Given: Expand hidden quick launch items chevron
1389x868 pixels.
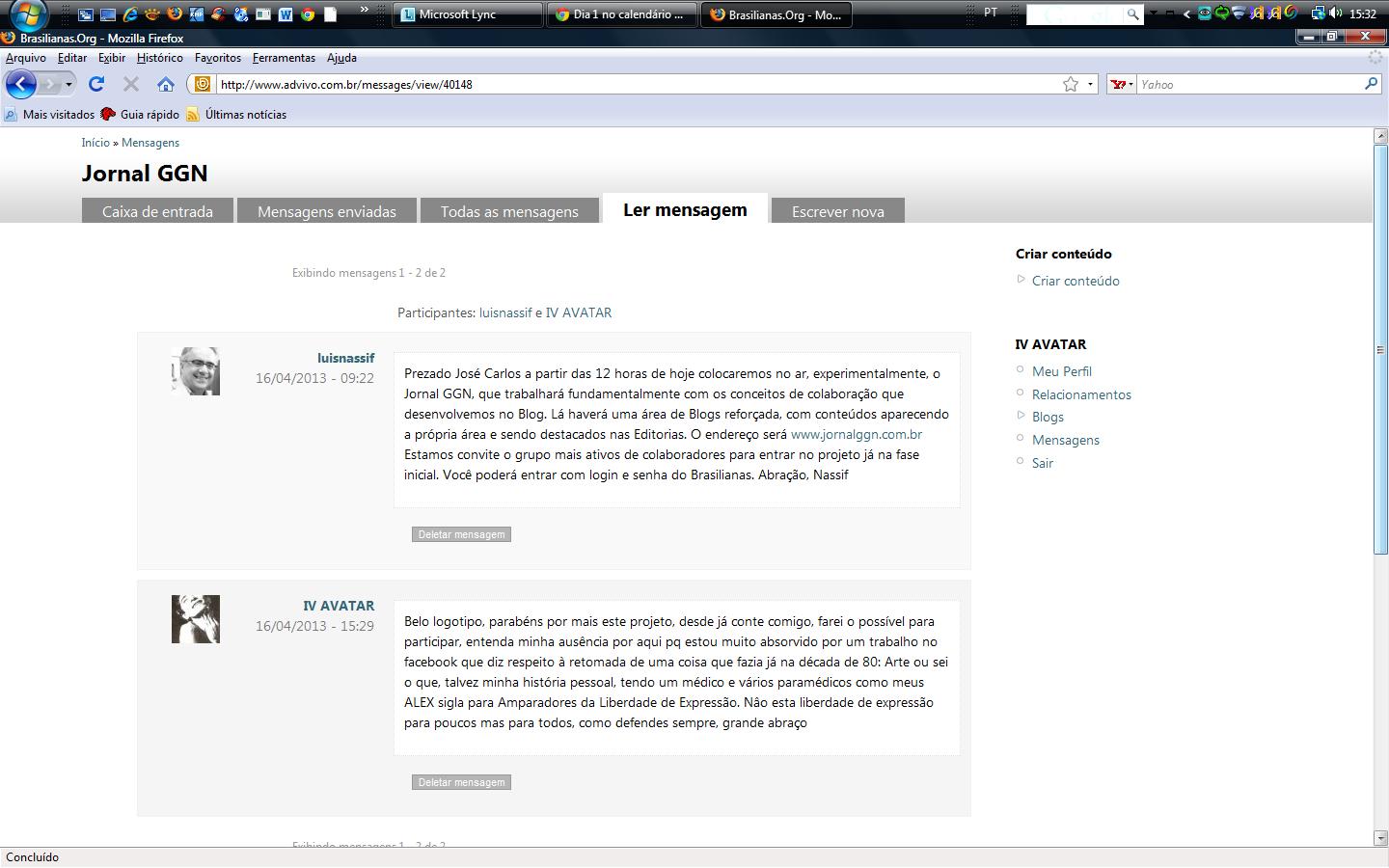Looking at the screenshot, I should [x=364, y=10].
